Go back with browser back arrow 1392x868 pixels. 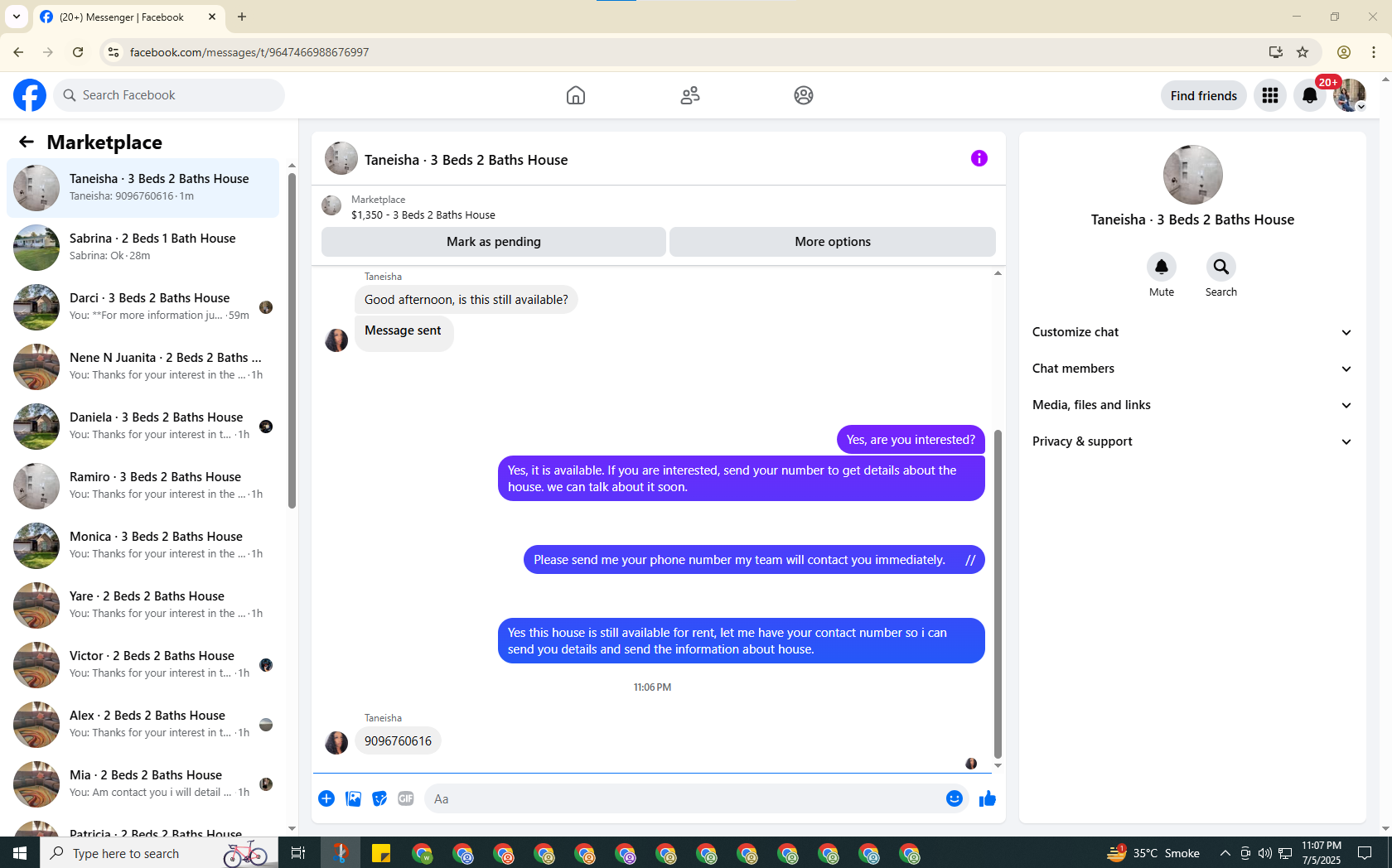(18, 52)
